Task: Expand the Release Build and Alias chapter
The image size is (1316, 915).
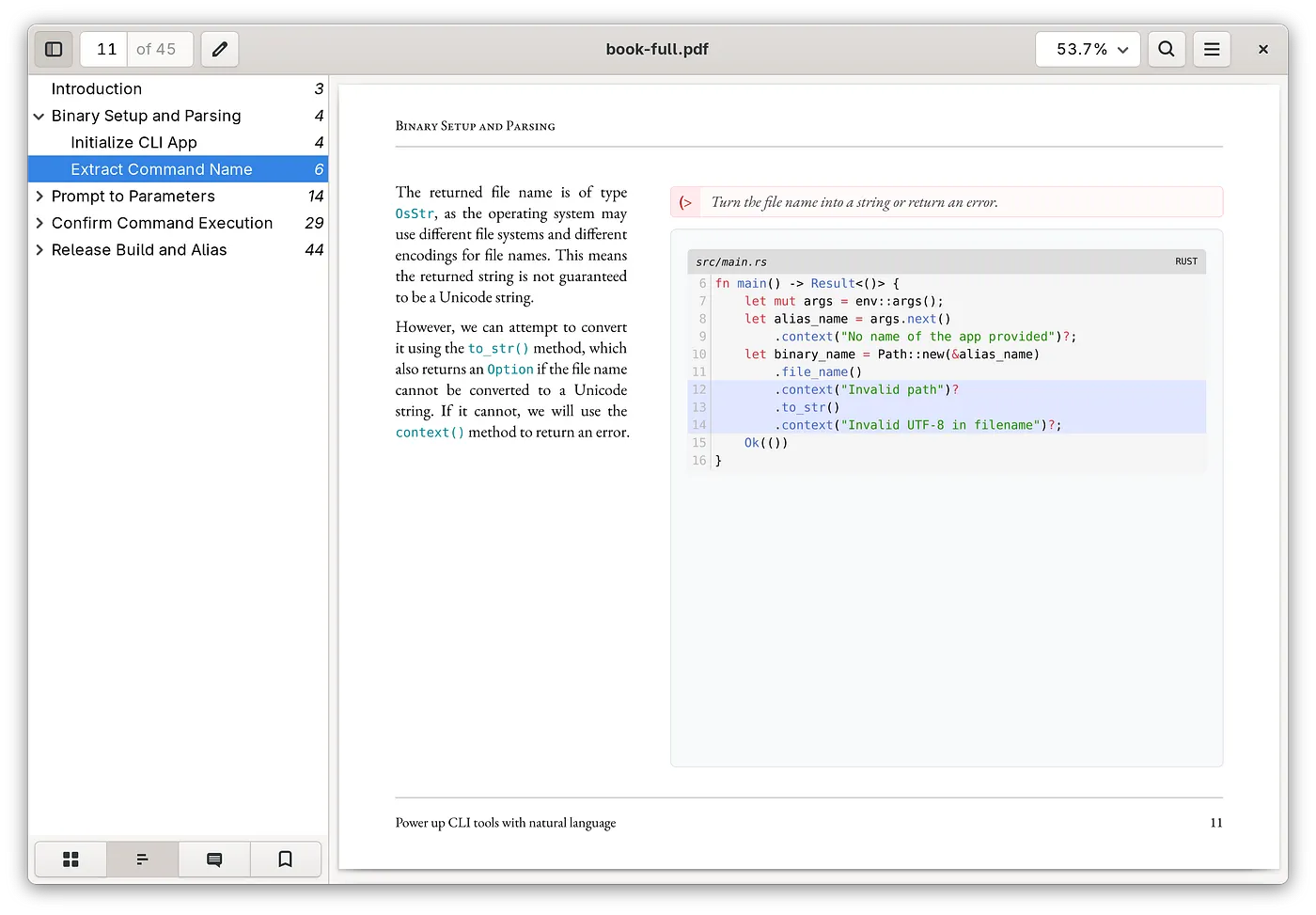Action: click(38, 249)
